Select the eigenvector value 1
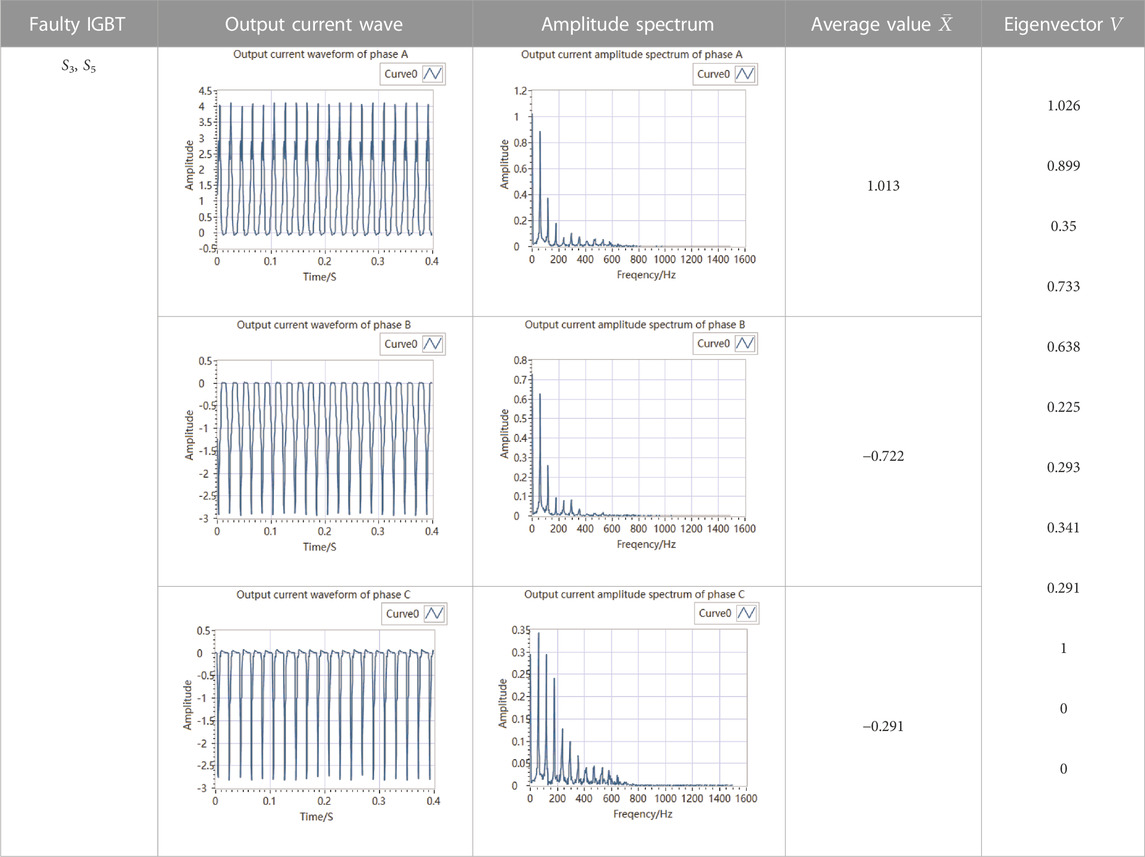This screenshot has height=857, width=1145. coord(1063,648)
